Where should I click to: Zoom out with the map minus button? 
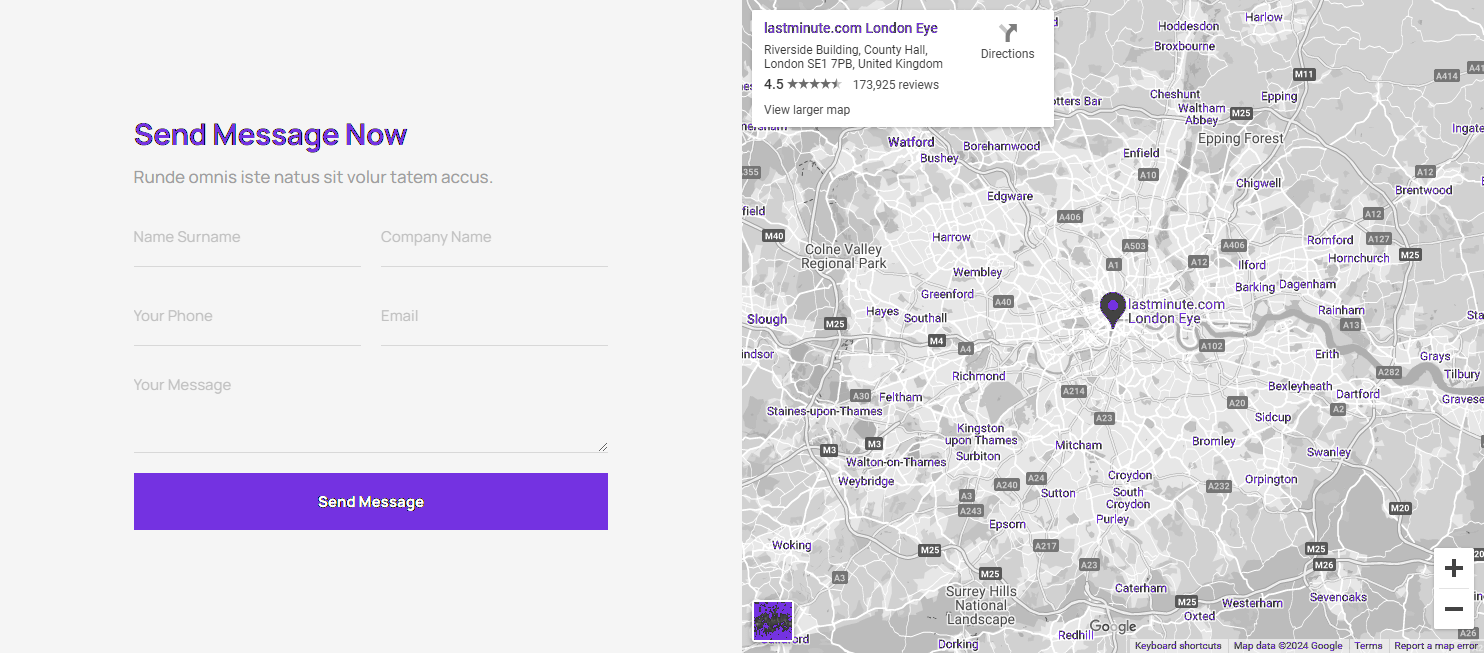point(1453,609)
